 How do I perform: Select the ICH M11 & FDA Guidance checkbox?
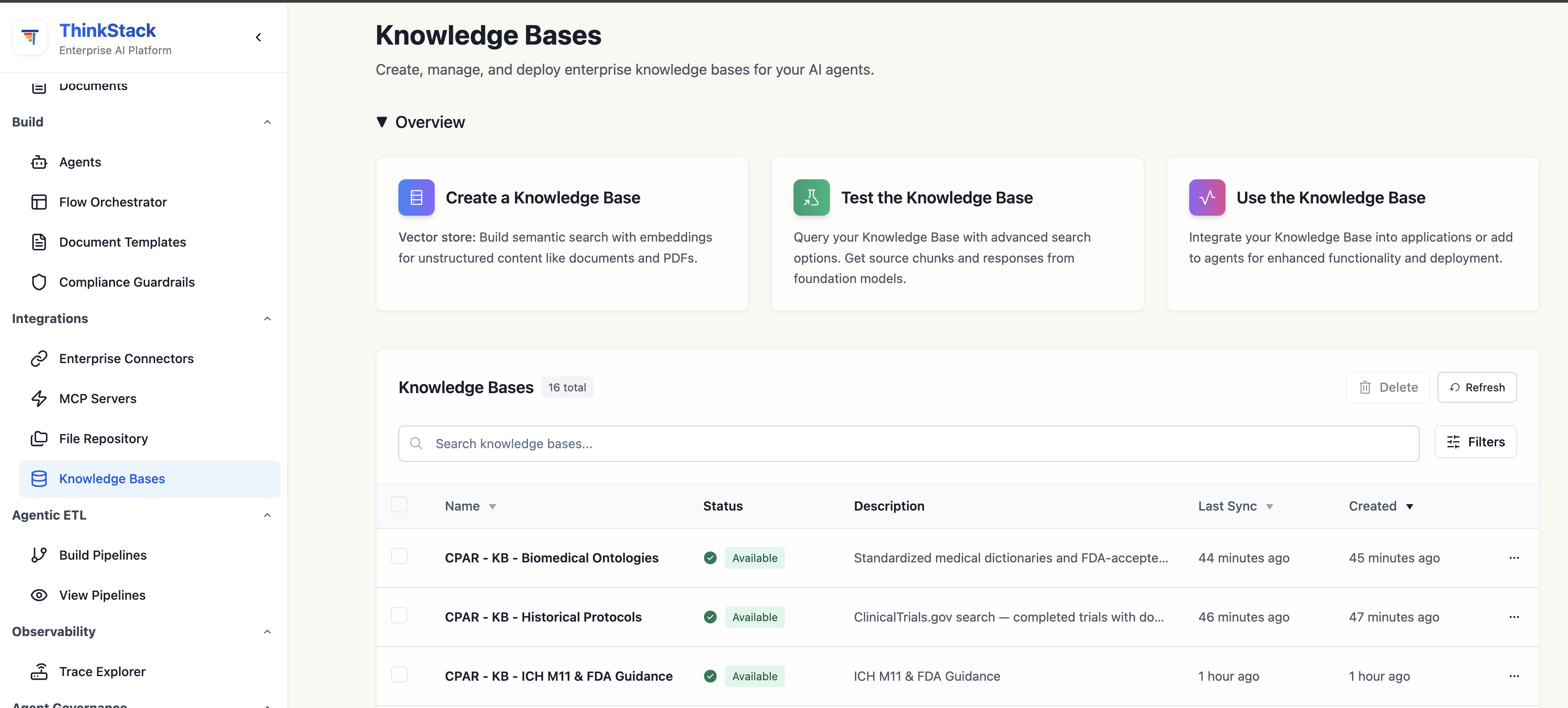click(399, 674)
